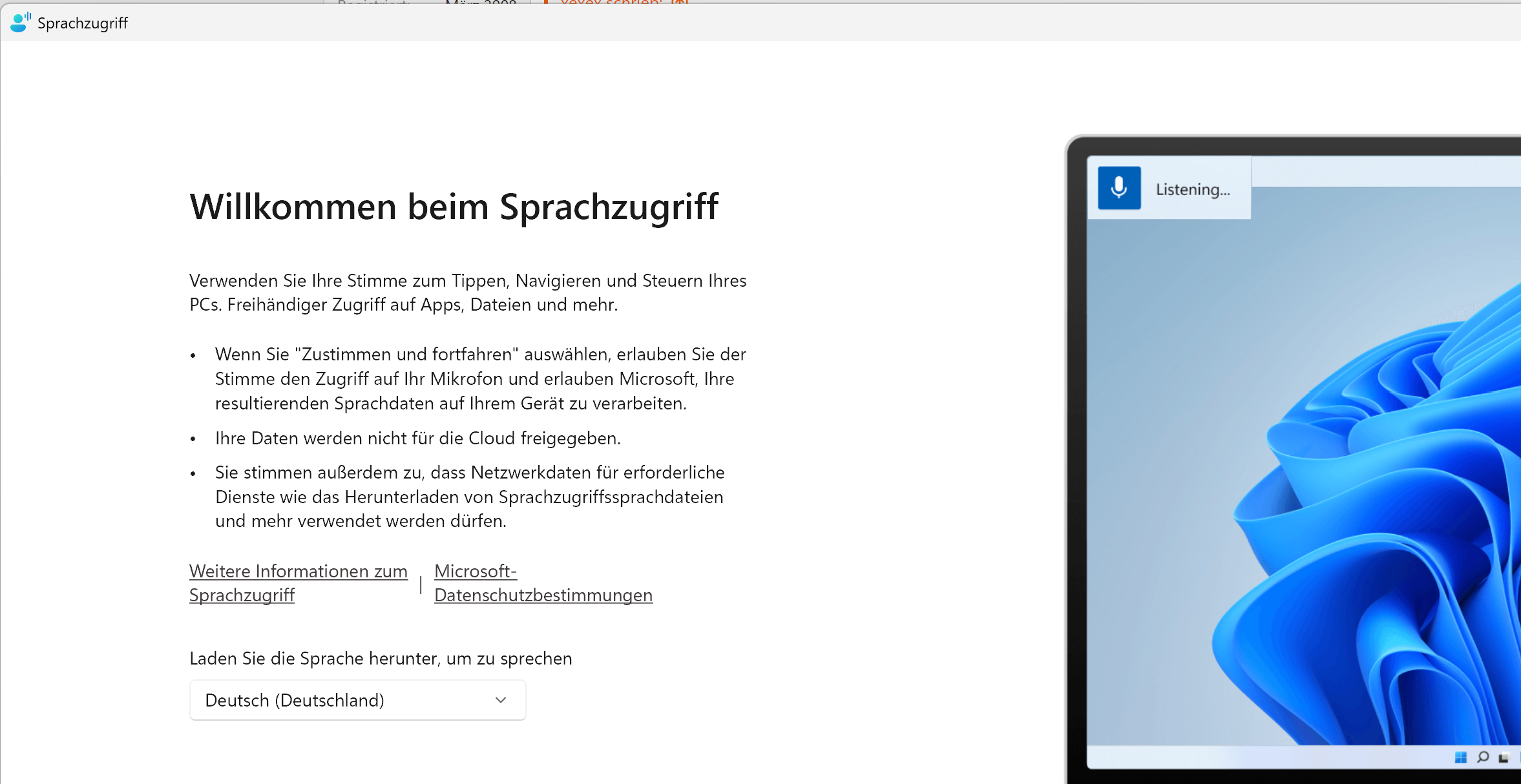Click the bullet starting Sie stimmen außerdem zu

470,497
